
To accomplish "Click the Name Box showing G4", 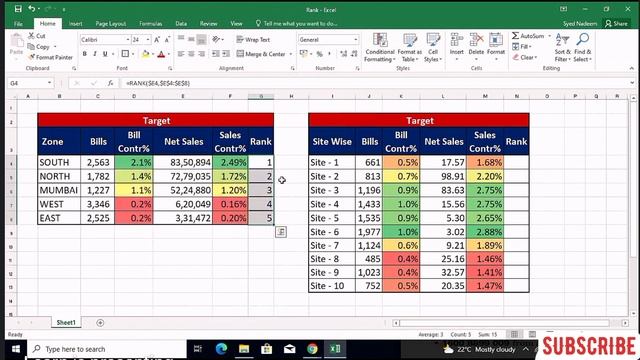I will click(x=30, y=83).
